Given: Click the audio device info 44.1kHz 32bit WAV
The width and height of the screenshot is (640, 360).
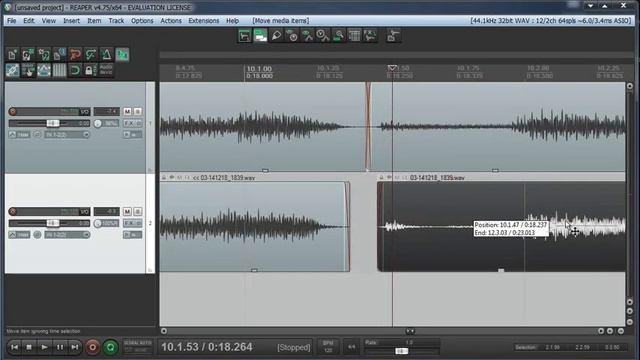Looking at the screenshot, I should coord(551,20).
